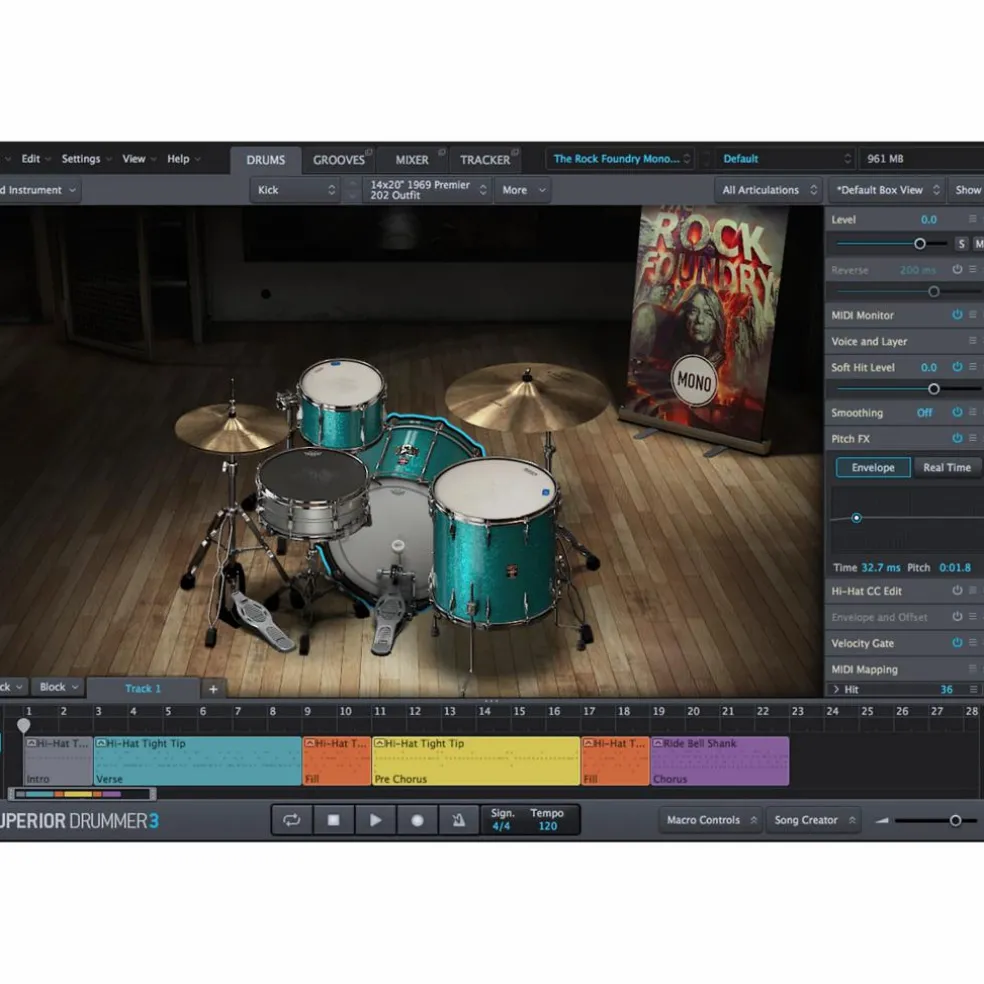Open the Pitch FX options menu icon
984x984 pixels.
(x=972, y=438)
